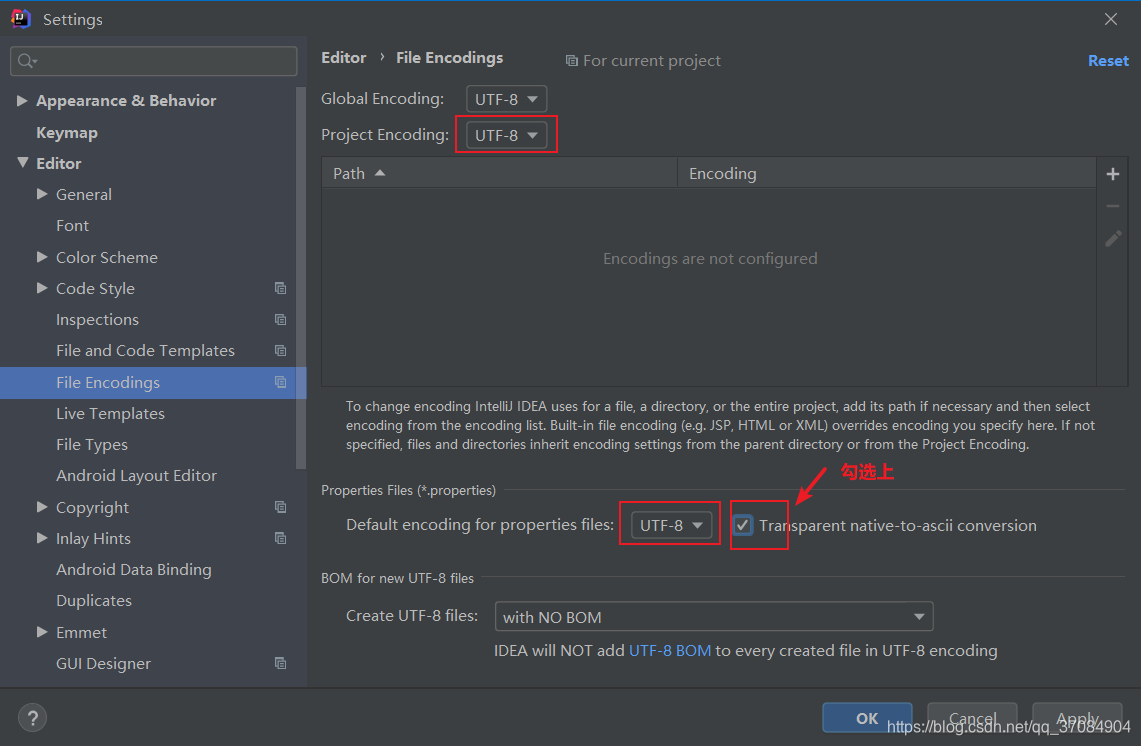Click project-level icon beside Copyright
This screenshot has width=1141, height=746.
point(280,507)
